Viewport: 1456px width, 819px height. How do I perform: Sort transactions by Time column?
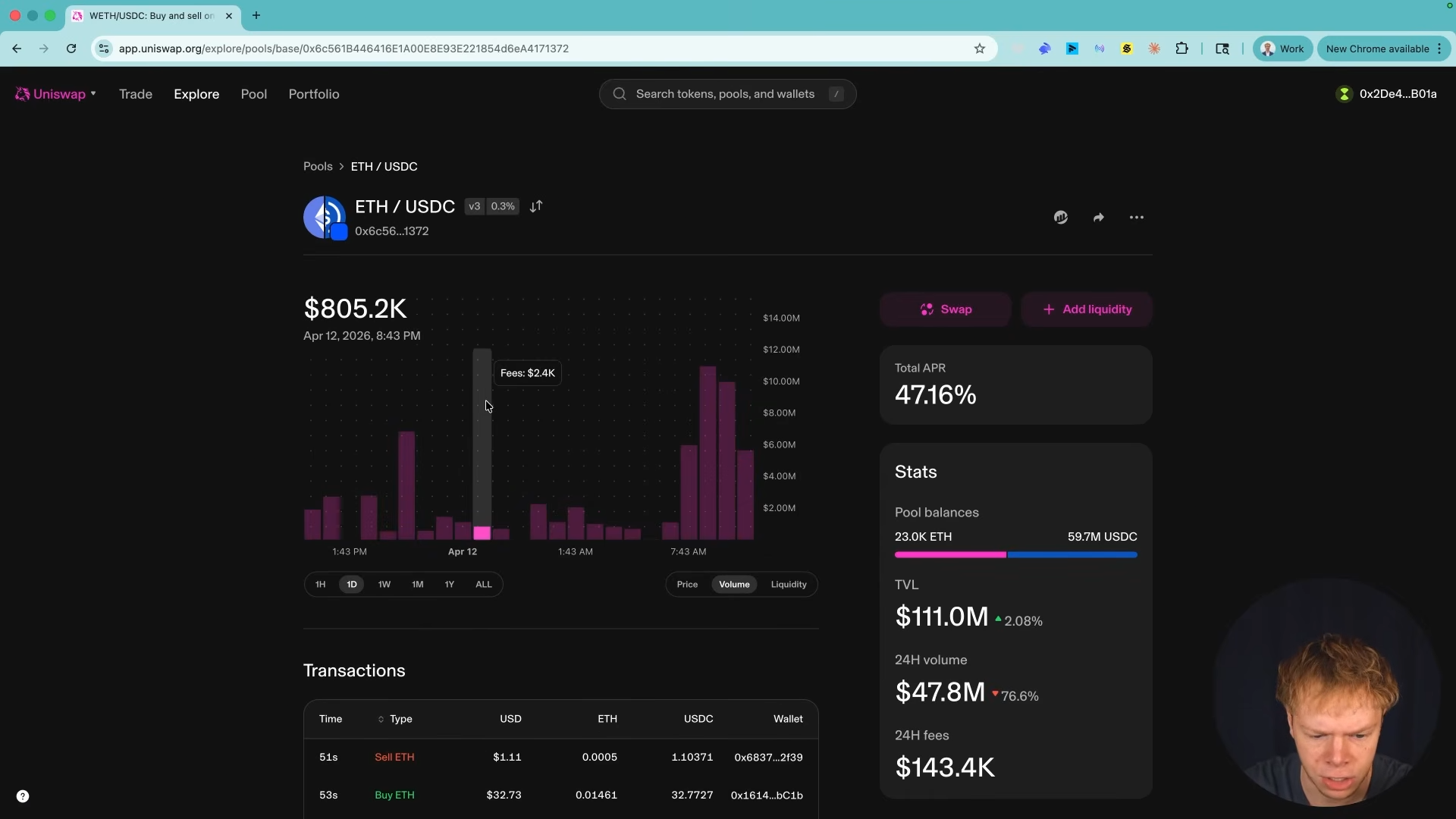(x=331, y=719)
